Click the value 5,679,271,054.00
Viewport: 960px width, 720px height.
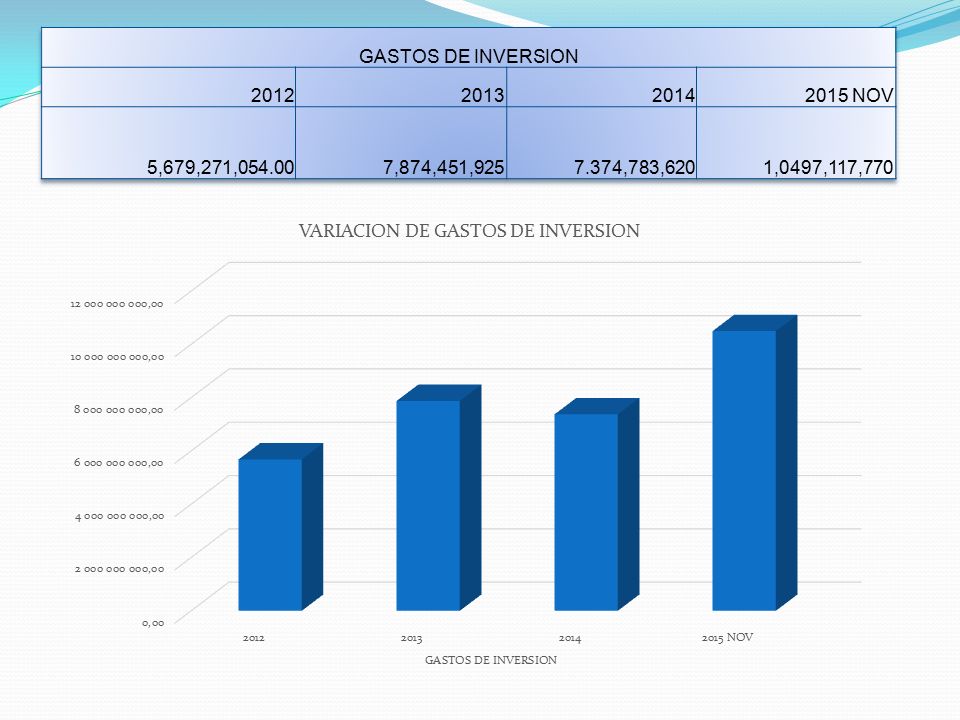tap(220, 167)
